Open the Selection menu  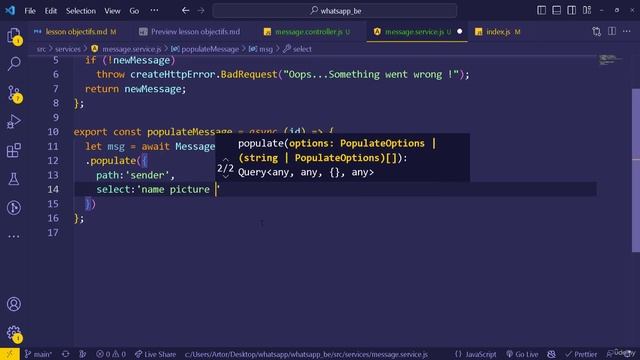81,11
